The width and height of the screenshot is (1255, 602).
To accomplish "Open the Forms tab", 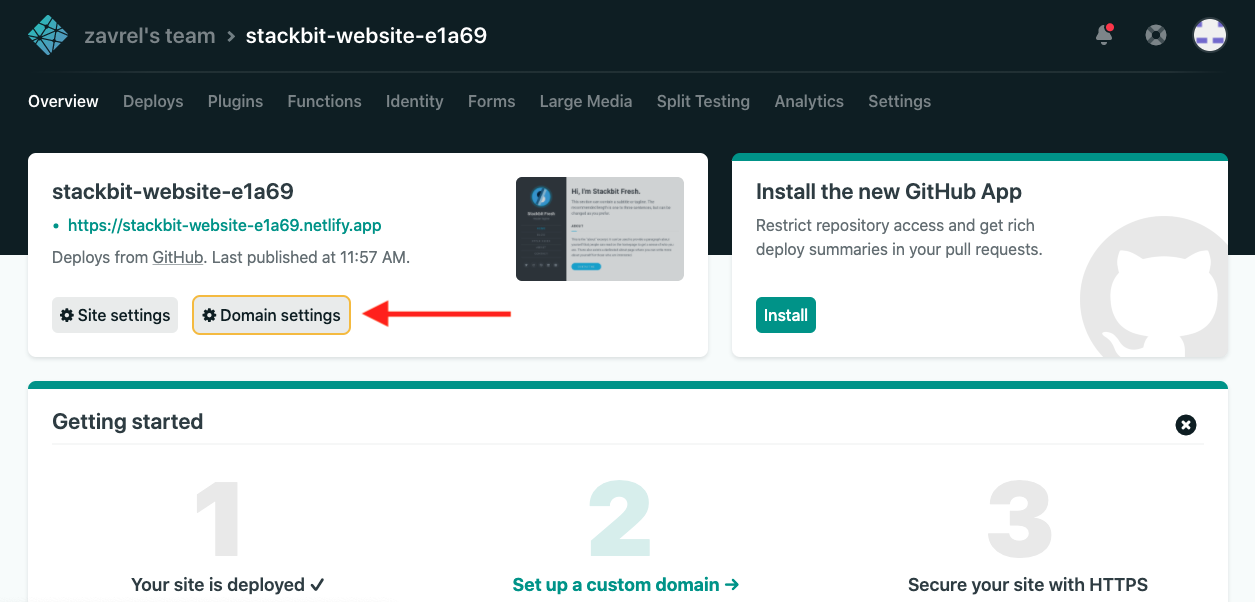I will pyautogui.click(x=491, y=101).
